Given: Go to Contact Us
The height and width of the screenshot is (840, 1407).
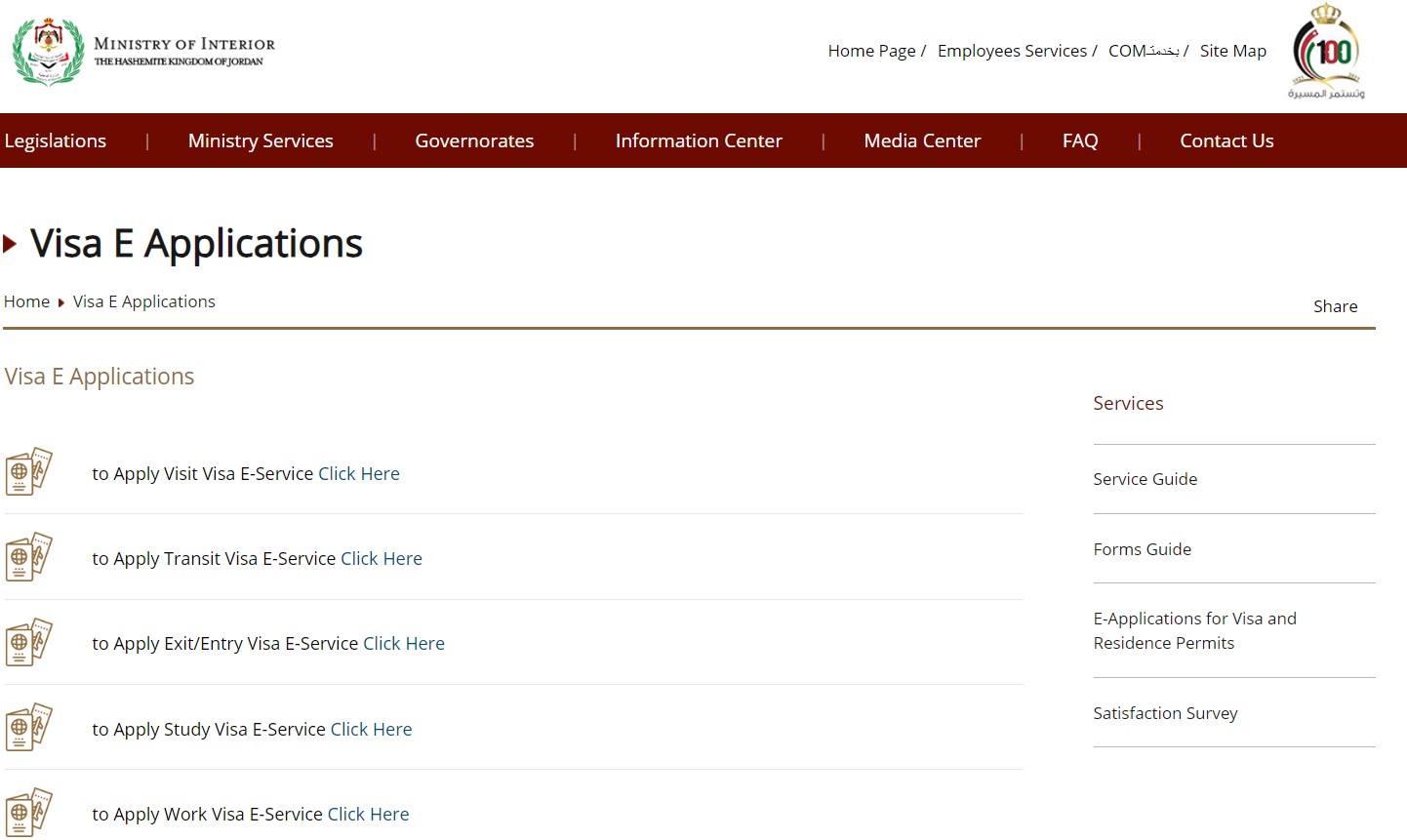Looking at the screenshot, I should [1226, 140].
